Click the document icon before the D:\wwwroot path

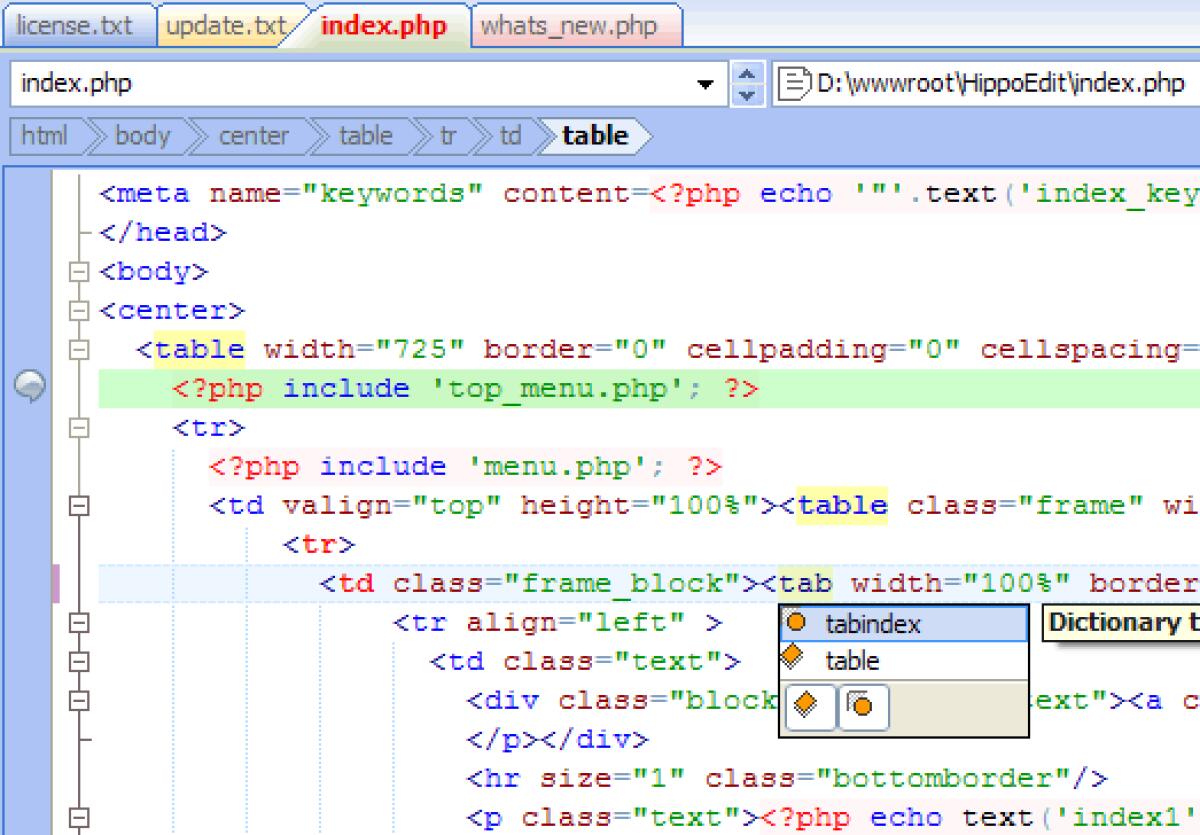[792, 83]
